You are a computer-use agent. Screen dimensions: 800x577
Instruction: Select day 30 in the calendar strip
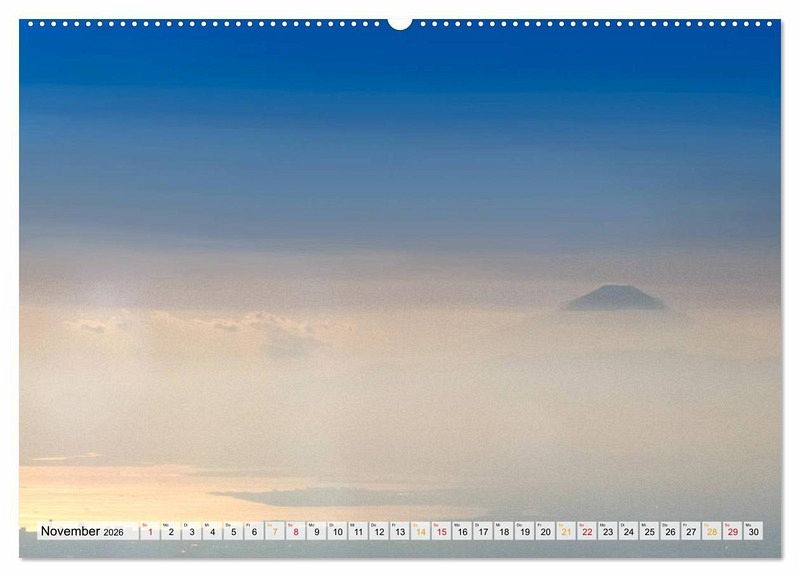click(754, 531)
